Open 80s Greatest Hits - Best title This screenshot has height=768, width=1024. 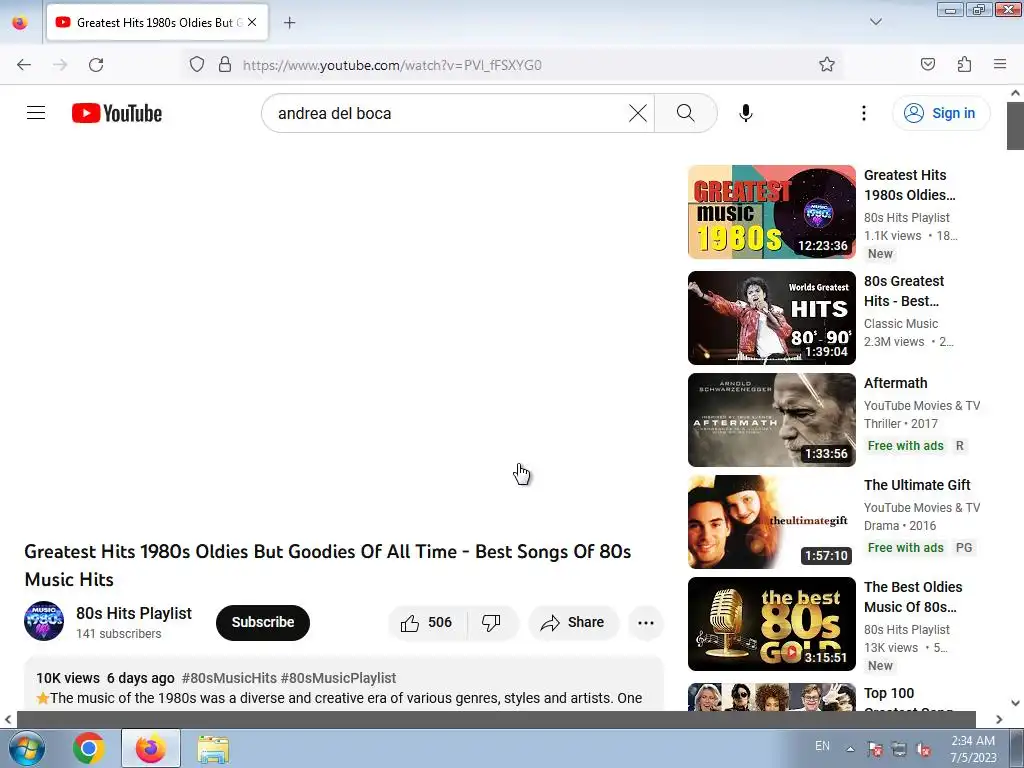click(904, 291)
